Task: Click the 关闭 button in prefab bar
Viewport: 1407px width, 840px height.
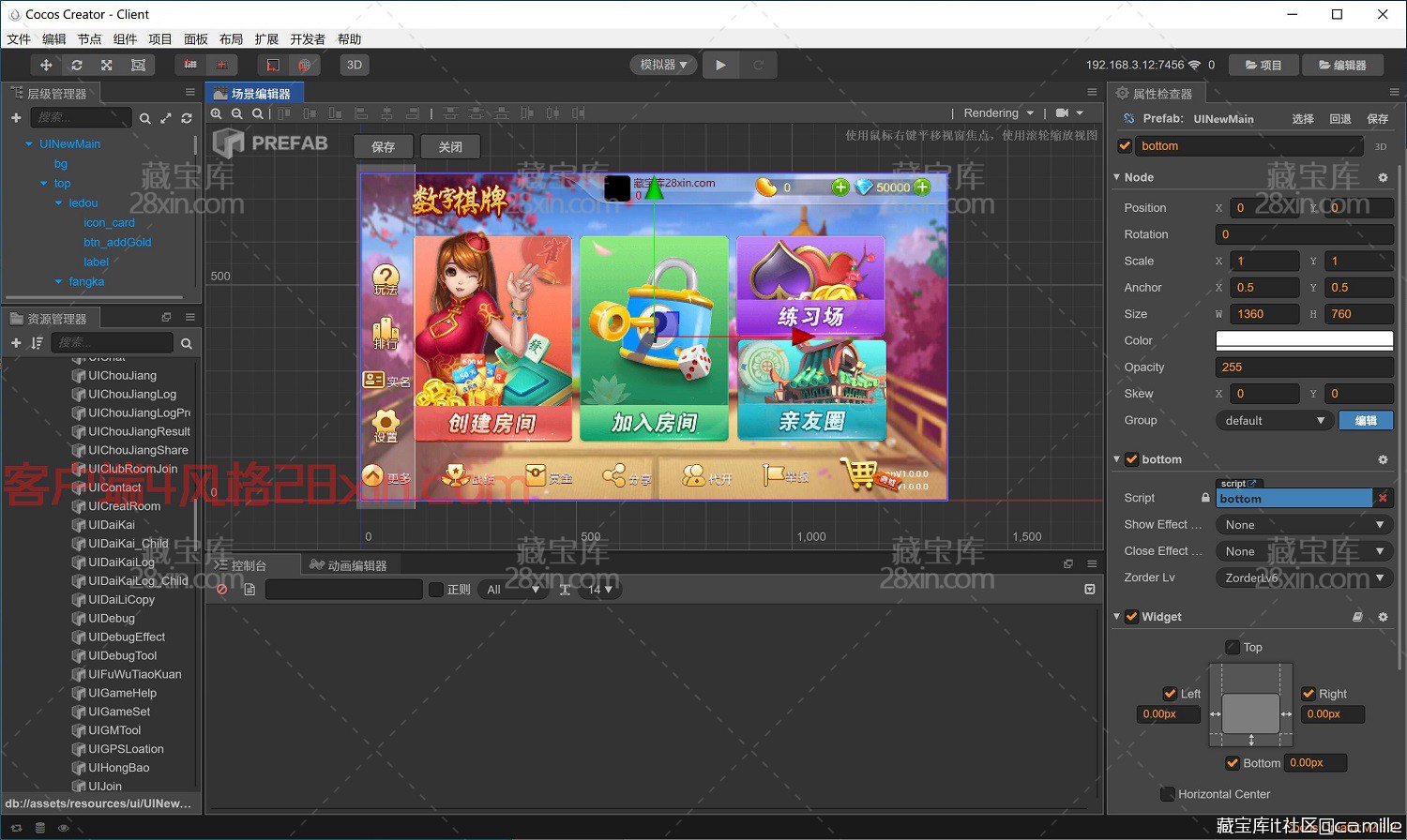Action: [450, 146]
